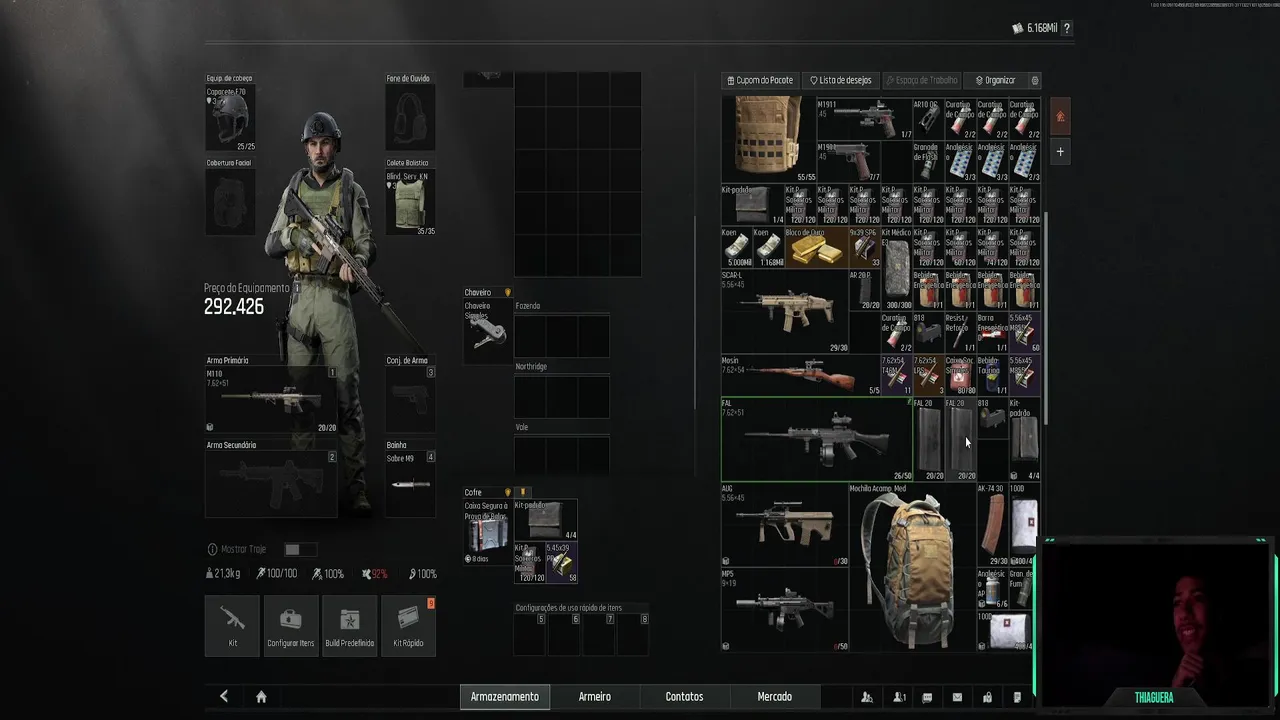This screenshot has width=1280, height=720.
Task: Select the Koen 5.000Mil cash stack
Action: coord(737,247)
